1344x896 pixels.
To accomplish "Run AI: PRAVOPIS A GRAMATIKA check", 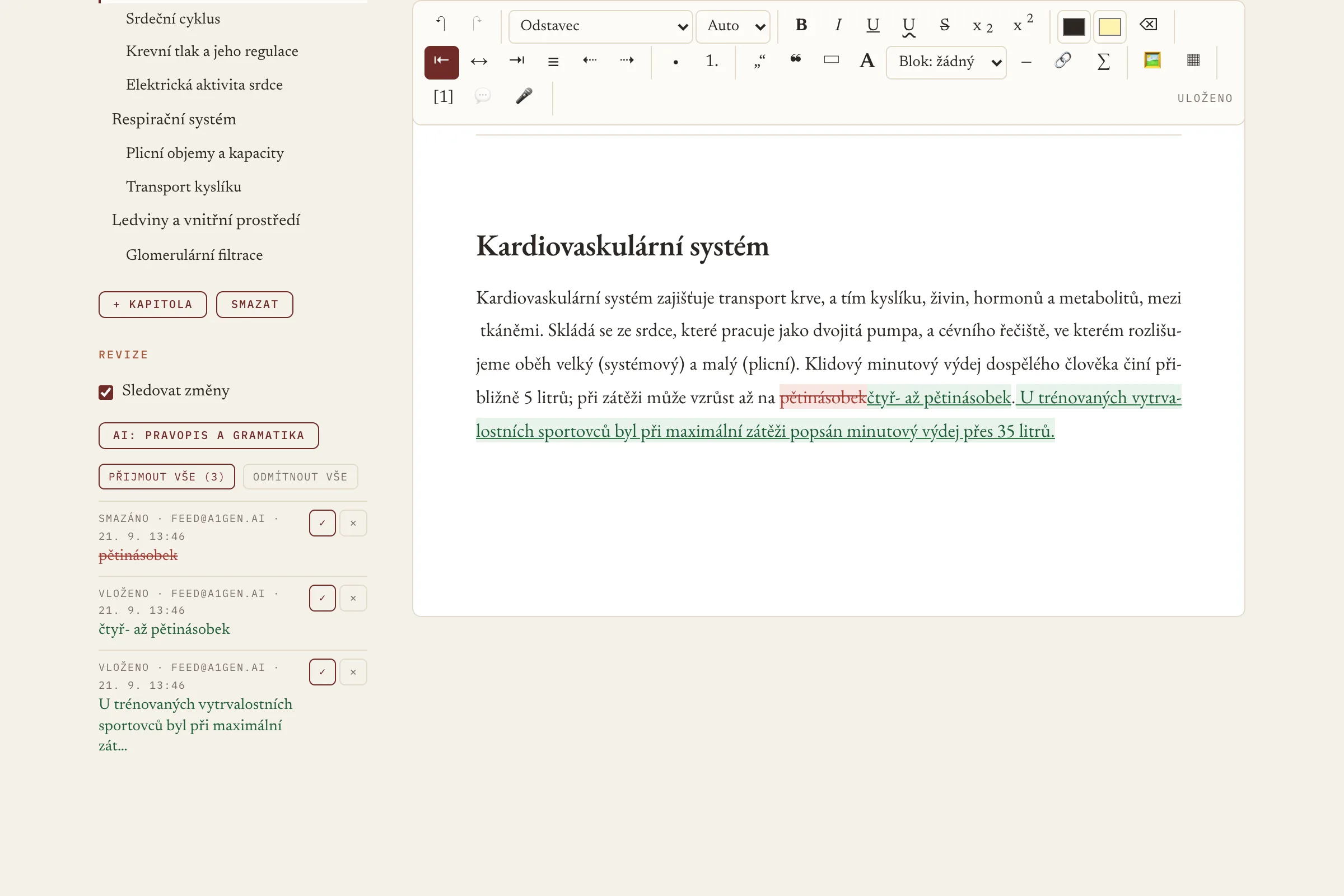I will click(x=208, y=436).
